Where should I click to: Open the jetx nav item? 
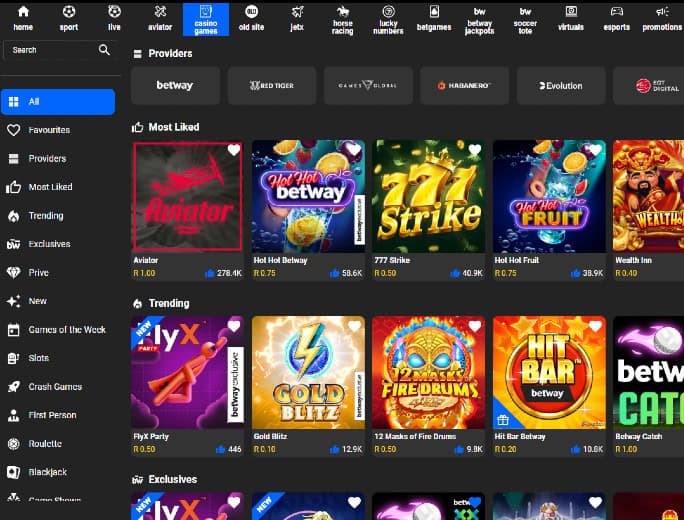297,19
